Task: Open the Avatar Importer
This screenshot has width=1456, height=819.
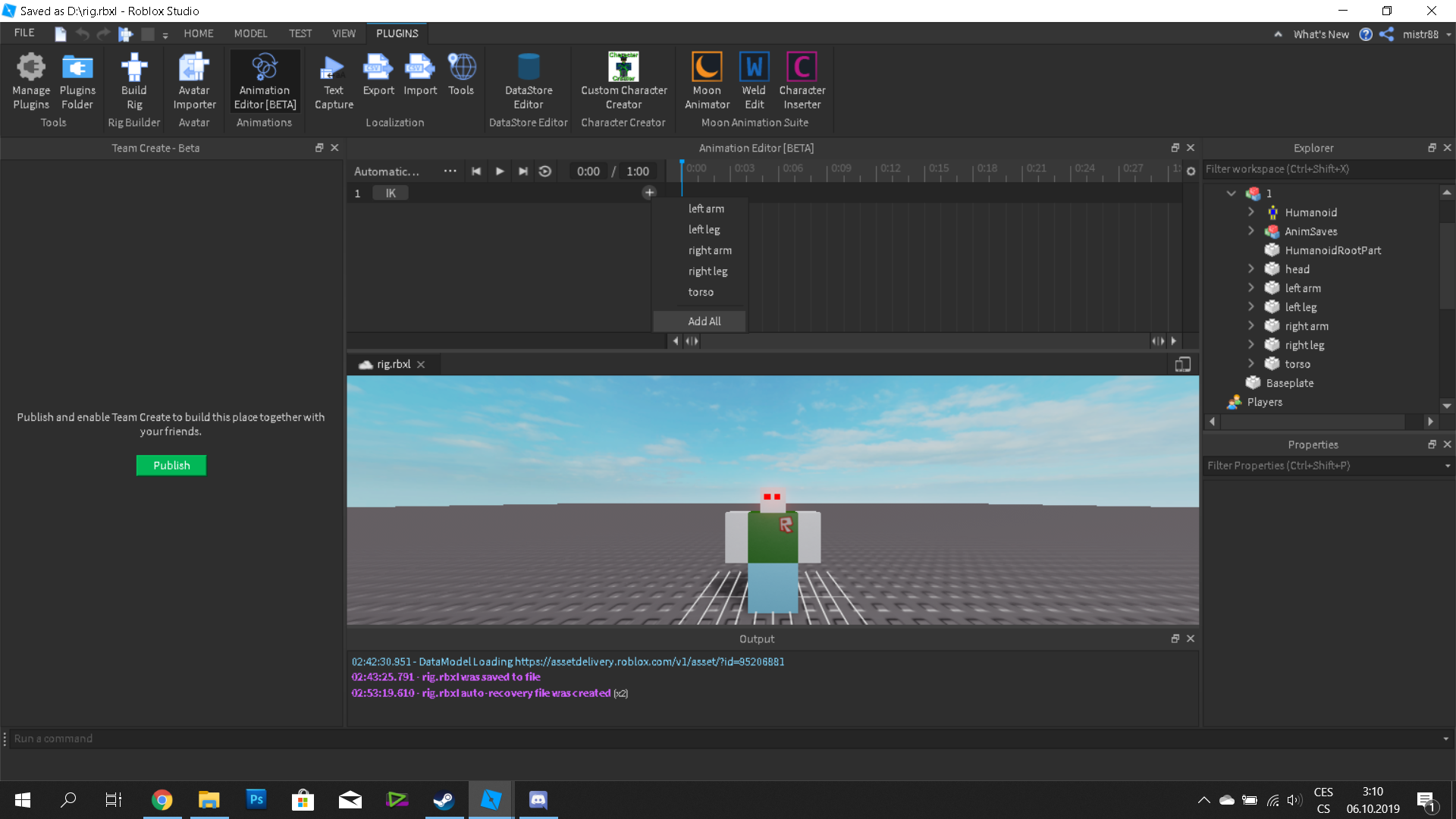Action: point(193,80)
